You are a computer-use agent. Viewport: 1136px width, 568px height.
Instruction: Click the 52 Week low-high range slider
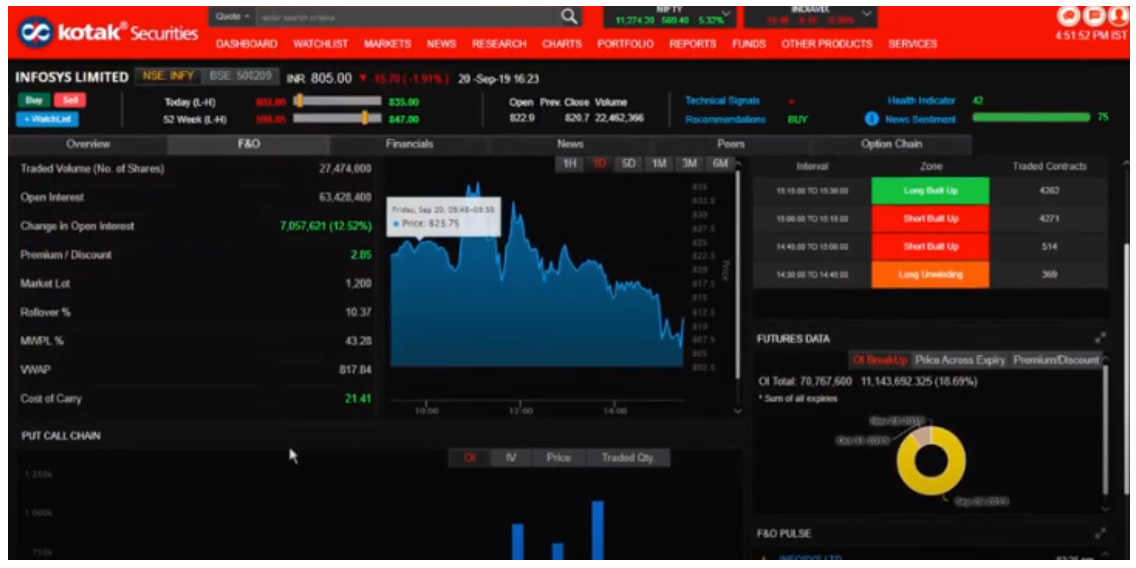(337, 119)
